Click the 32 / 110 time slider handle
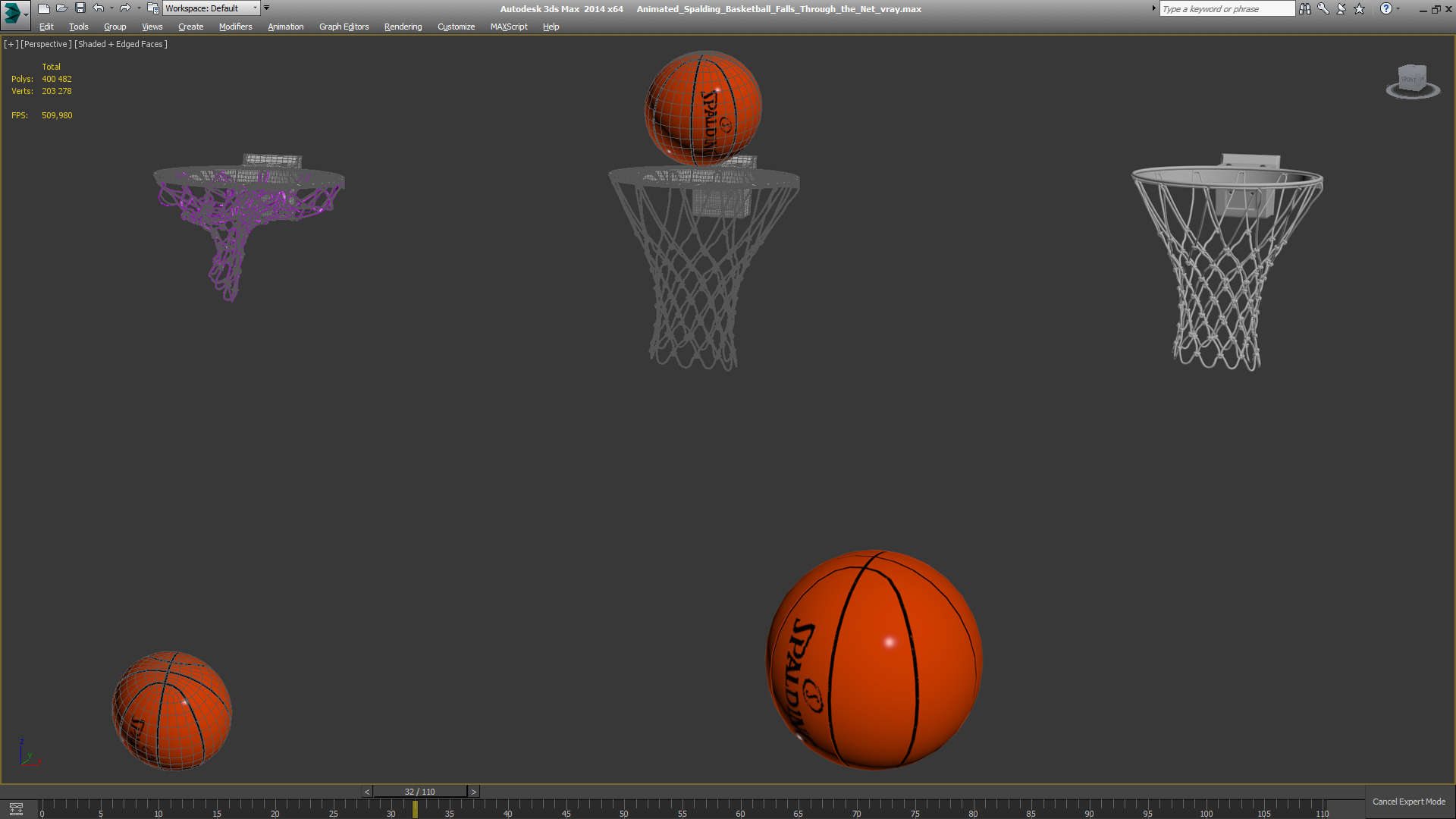The height and width of the screenshot is (819, 1456). [420, 792]
